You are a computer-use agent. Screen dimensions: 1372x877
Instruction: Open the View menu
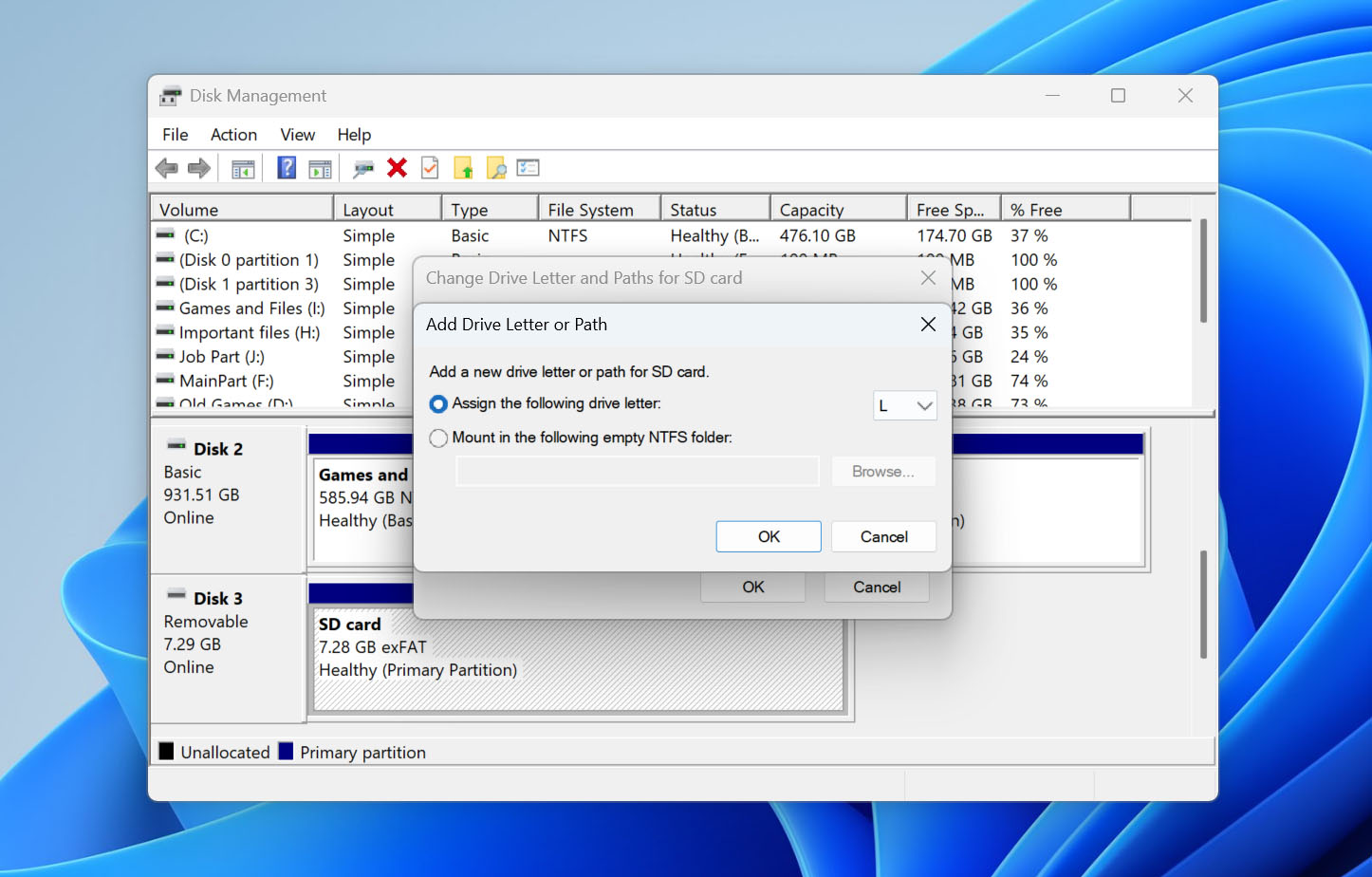297,135
